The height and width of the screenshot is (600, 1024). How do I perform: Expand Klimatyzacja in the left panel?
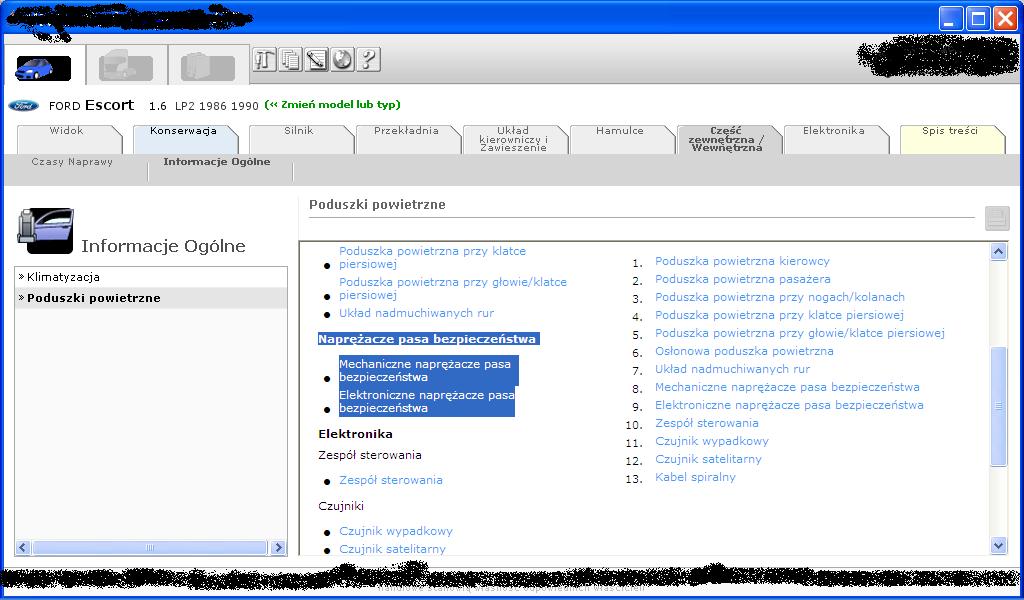click(63, 277)
